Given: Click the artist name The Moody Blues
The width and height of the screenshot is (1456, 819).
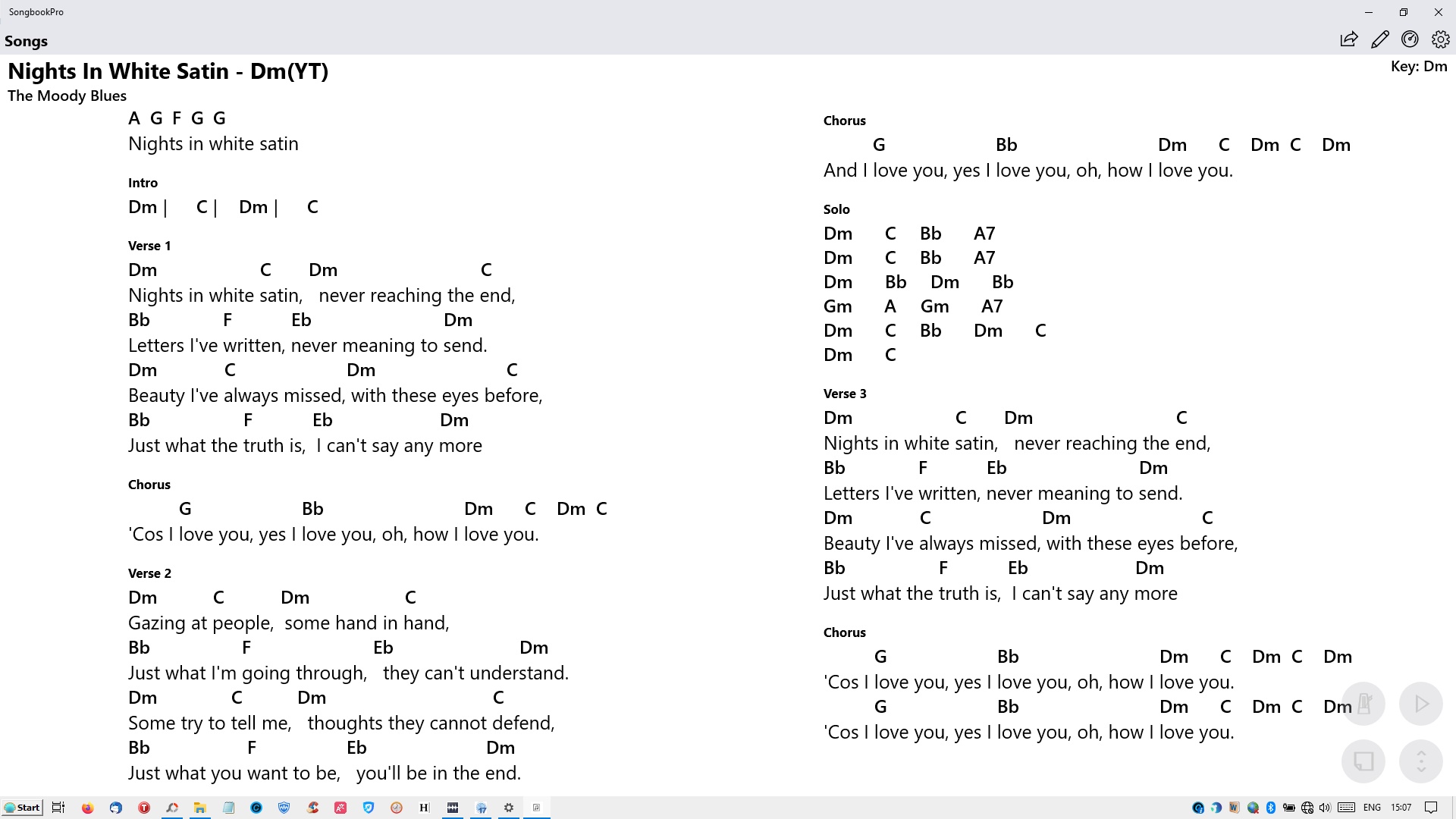Looking at the screenshot, I should point(67,96).
